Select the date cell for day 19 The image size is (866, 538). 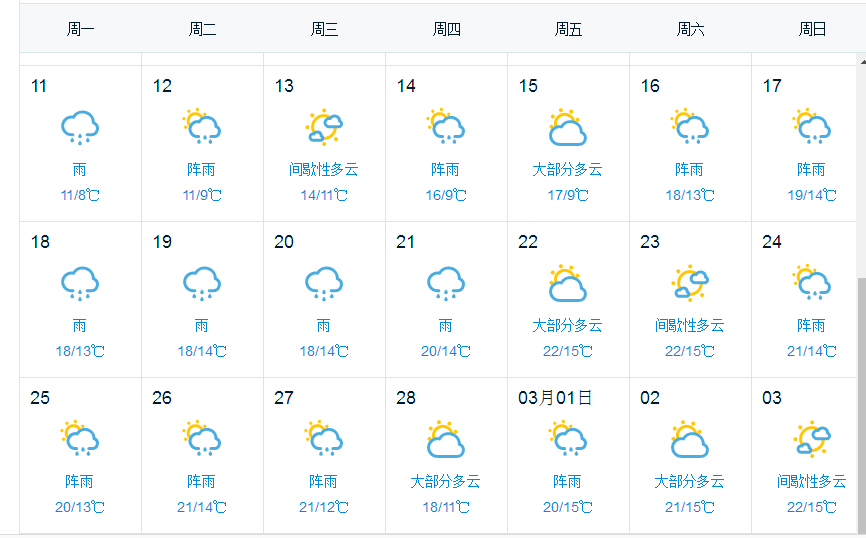click(x=203, y=300)
